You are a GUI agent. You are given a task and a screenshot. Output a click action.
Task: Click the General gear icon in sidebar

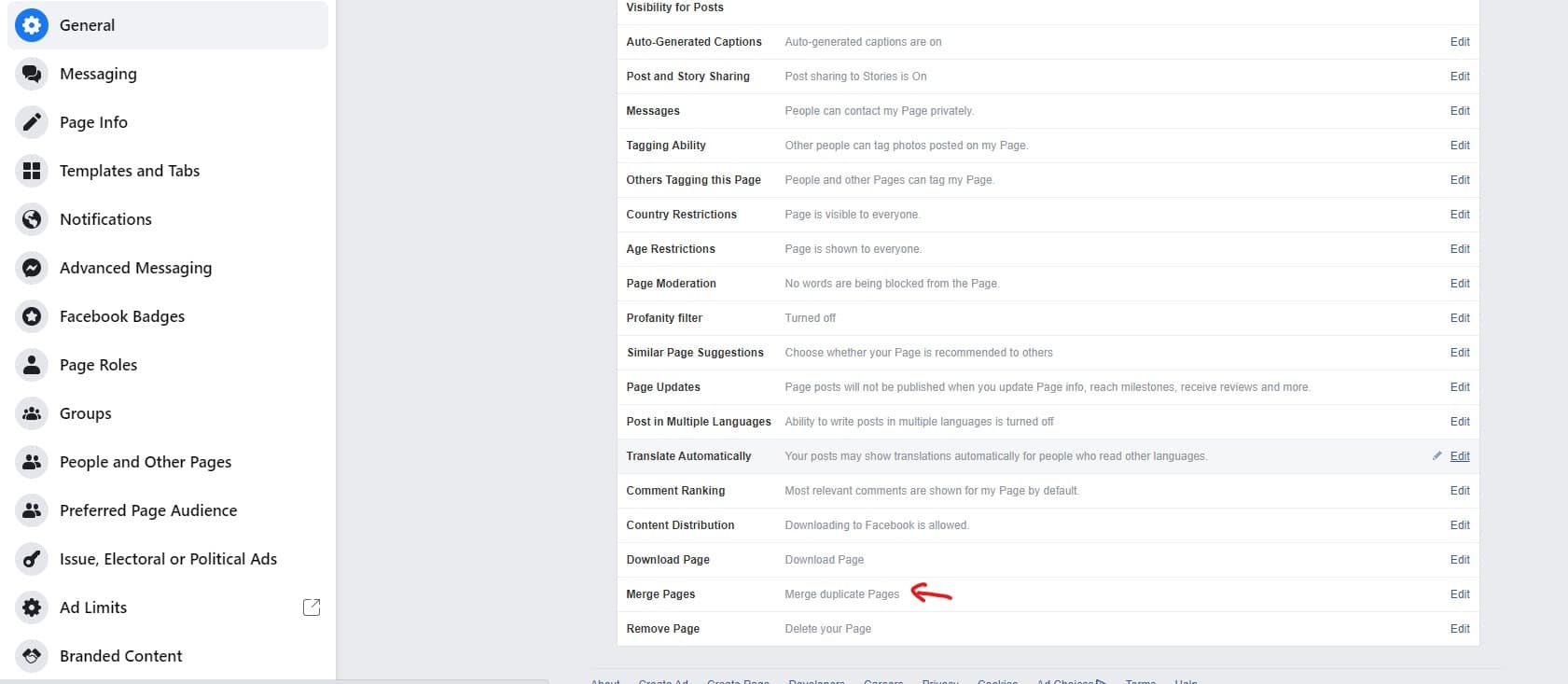pos(32,25)
